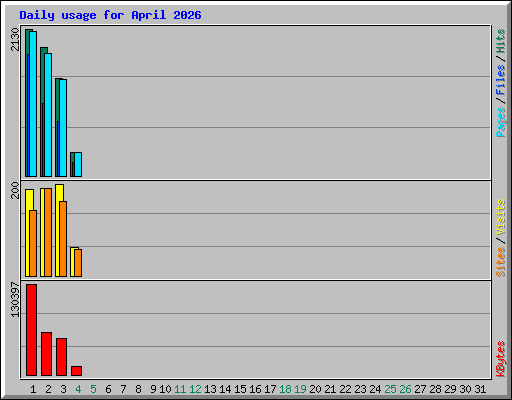512x400 pixels.
Task: Click the Files legend label
Action: tap(501, 80)
